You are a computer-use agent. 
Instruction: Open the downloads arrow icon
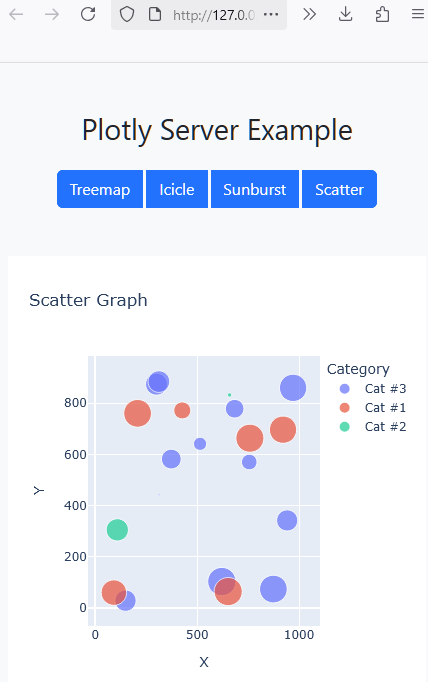coord(345,14)
